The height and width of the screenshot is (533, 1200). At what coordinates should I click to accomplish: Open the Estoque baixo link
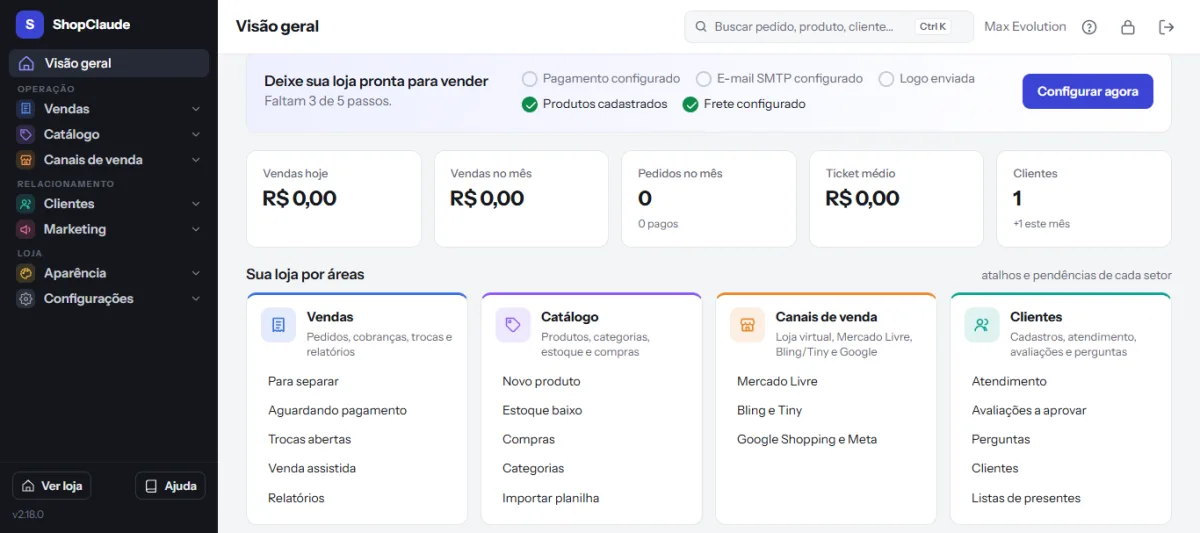(542, 410)
